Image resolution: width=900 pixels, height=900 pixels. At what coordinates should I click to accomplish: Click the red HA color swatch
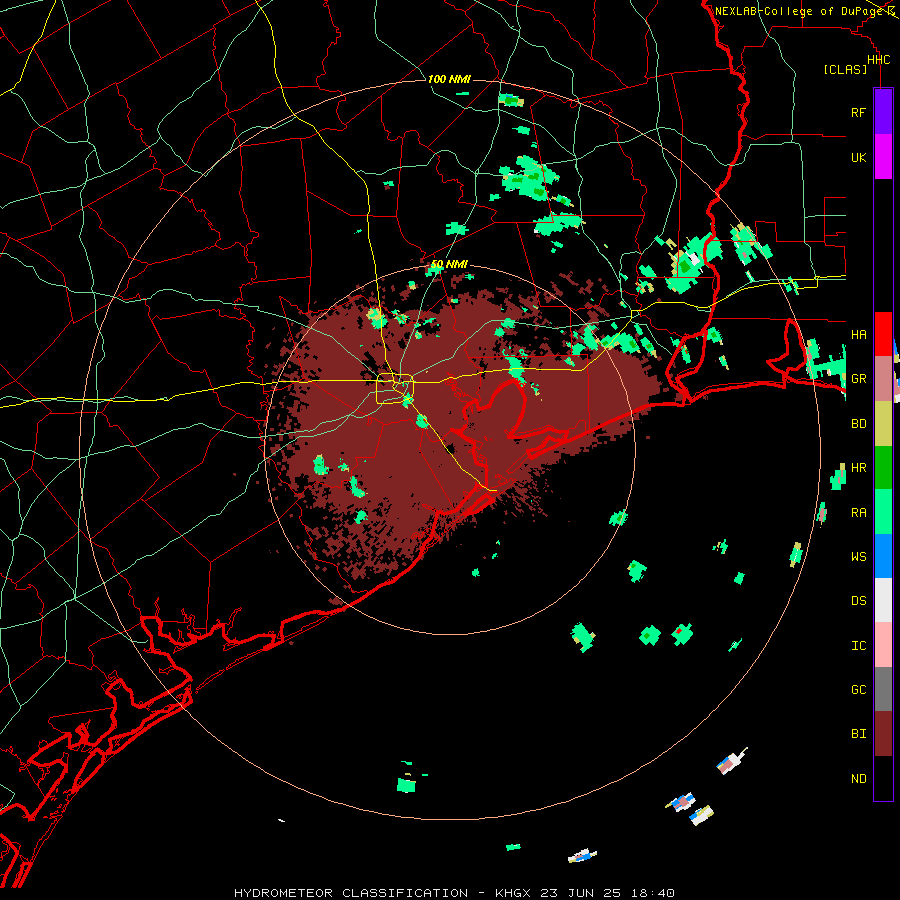click(x=883, y=334)
